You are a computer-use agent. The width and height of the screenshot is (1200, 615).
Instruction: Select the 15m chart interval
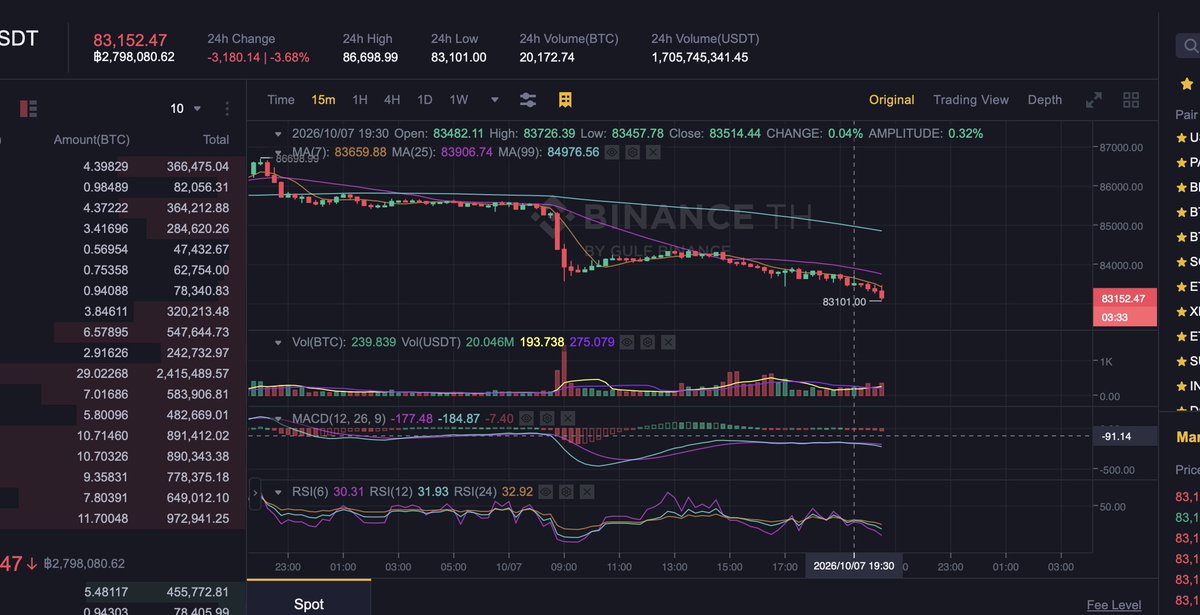323,100
